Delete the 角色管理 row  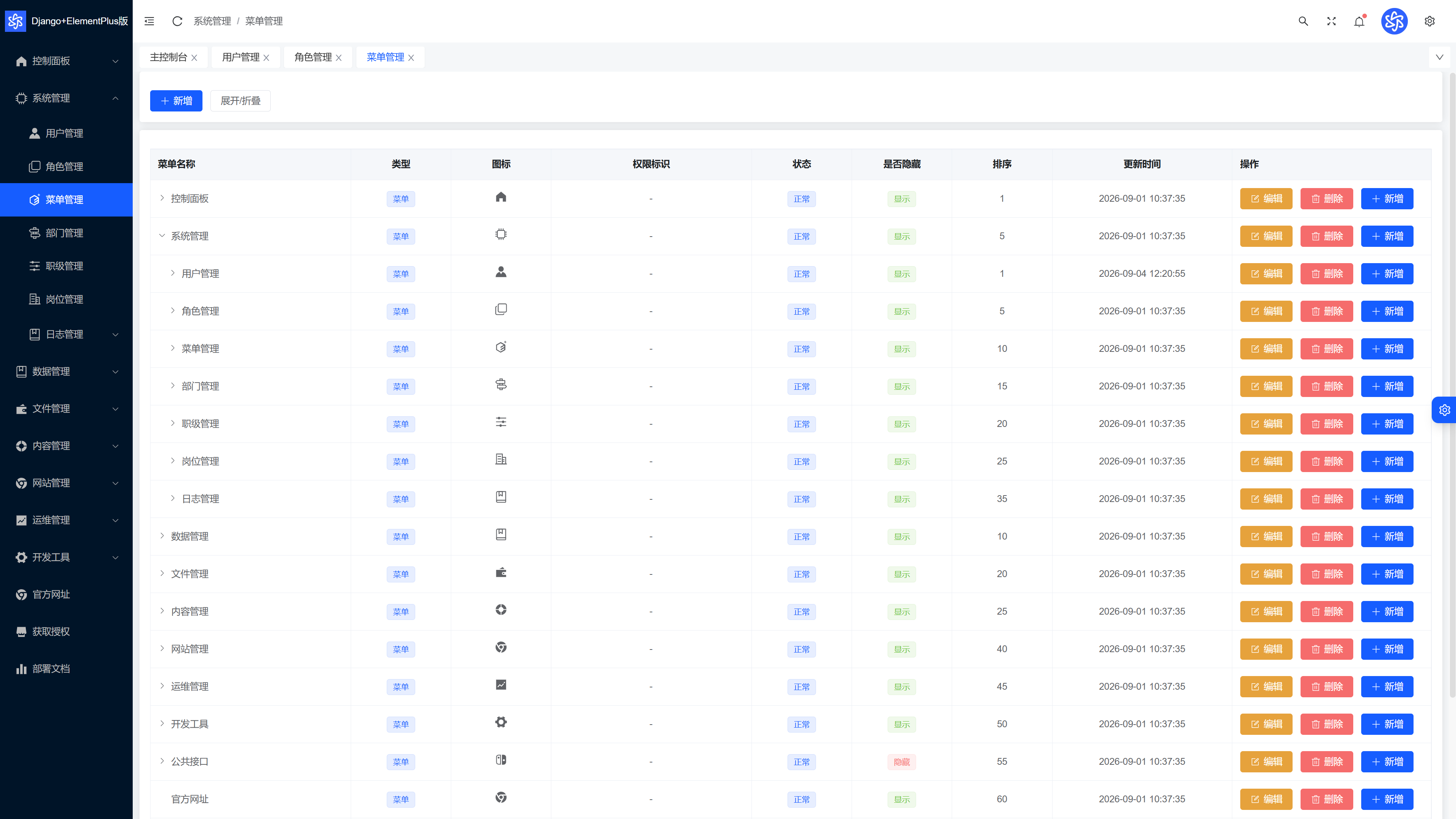[x=1327, y=311]
